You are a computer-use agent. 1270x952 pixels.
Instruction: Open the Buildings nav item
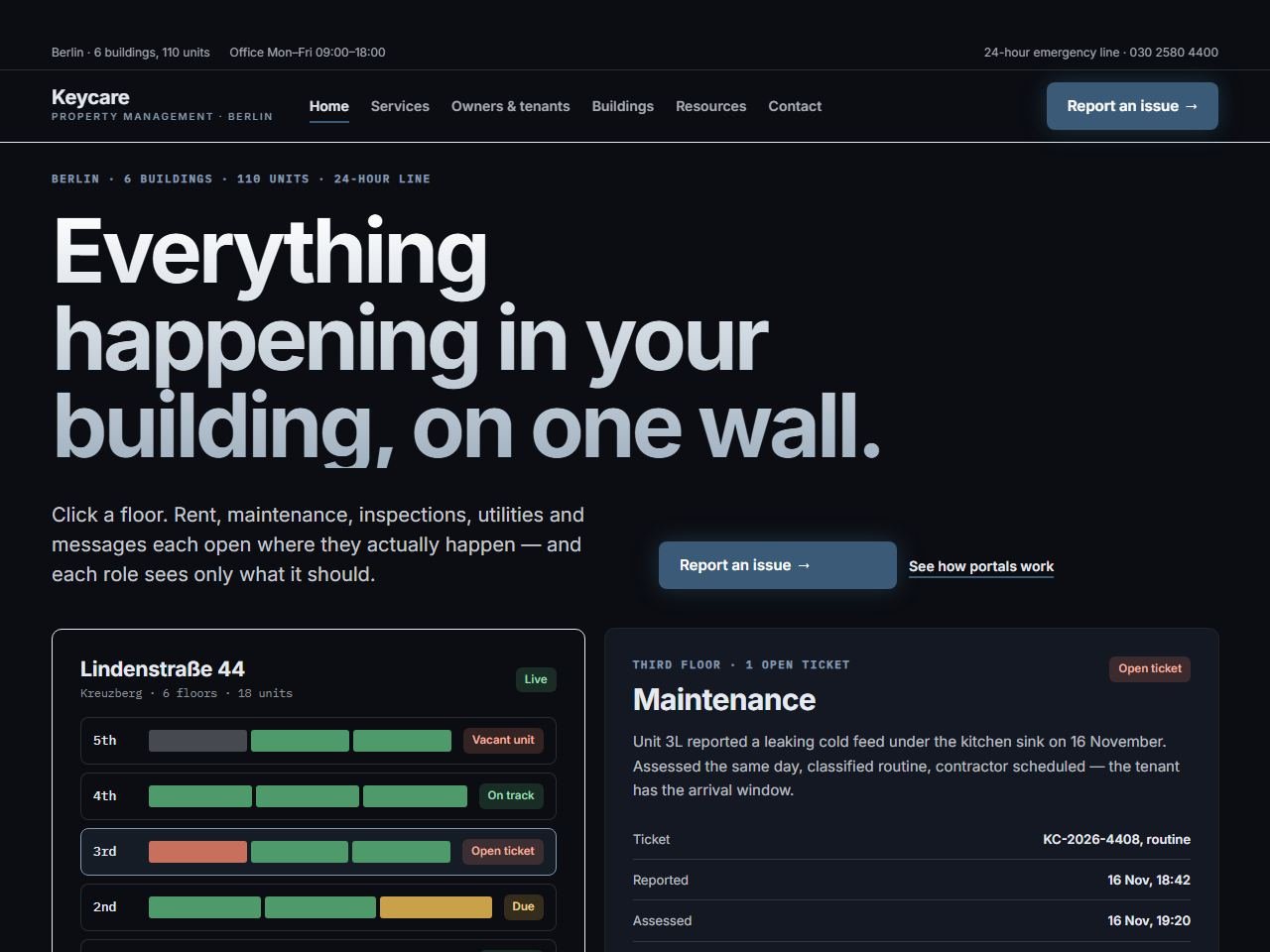click(623, 106)
